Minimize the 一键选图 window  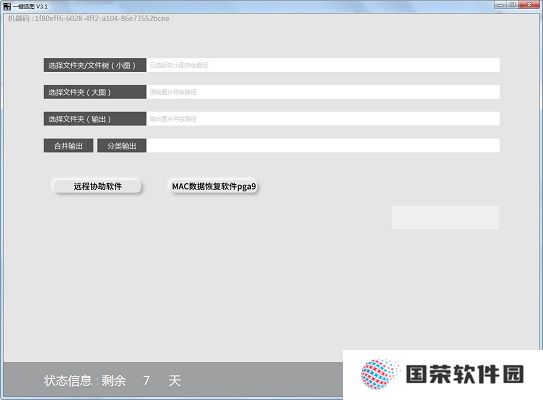(x=500, y=5)
